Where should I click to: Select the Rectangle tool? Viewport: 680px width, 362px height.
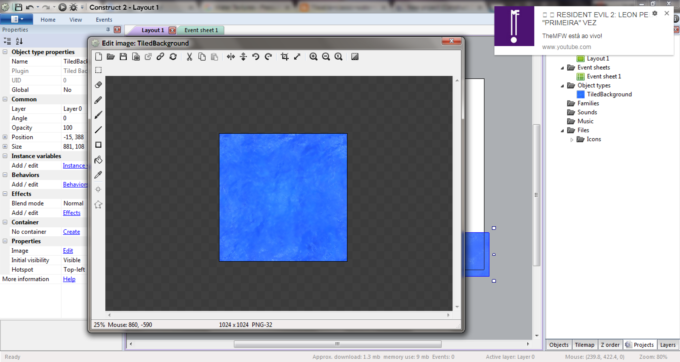(98, 145)
